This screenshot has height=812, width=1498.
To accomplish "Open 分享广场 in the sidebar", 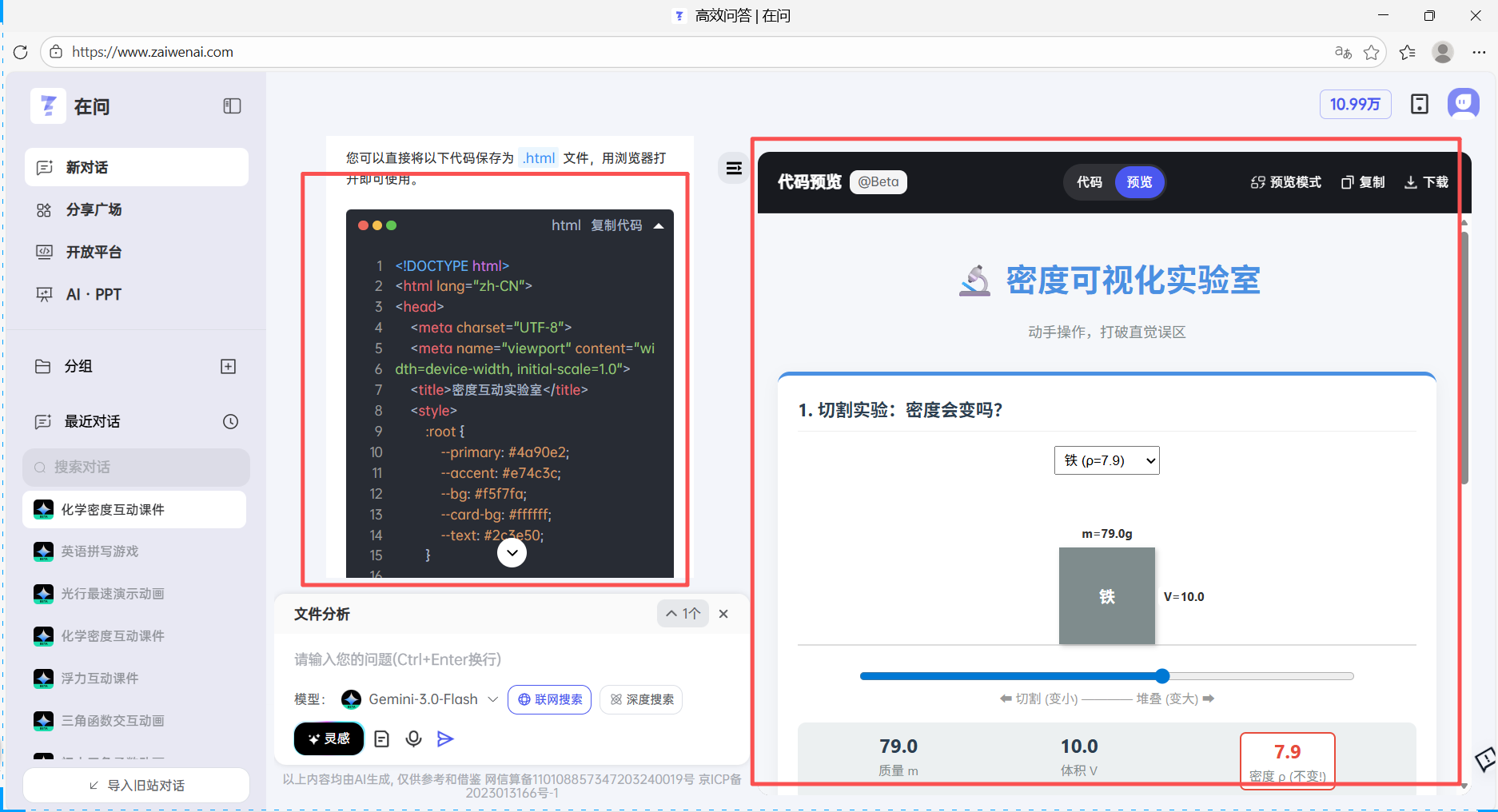I will click(x=94, y=209).
